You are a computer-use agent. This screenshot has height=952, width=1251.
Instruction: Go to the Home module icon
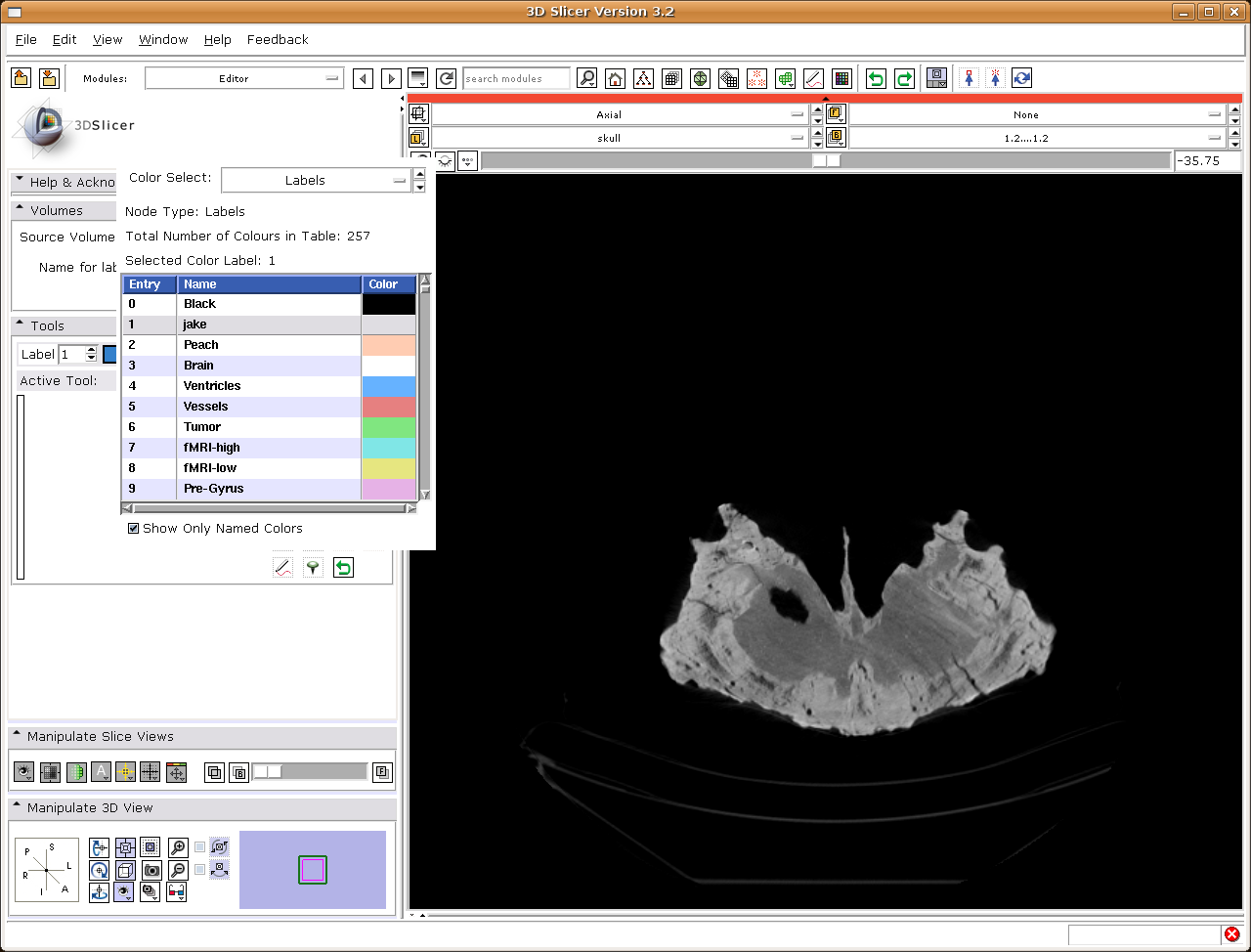(615, 78)
